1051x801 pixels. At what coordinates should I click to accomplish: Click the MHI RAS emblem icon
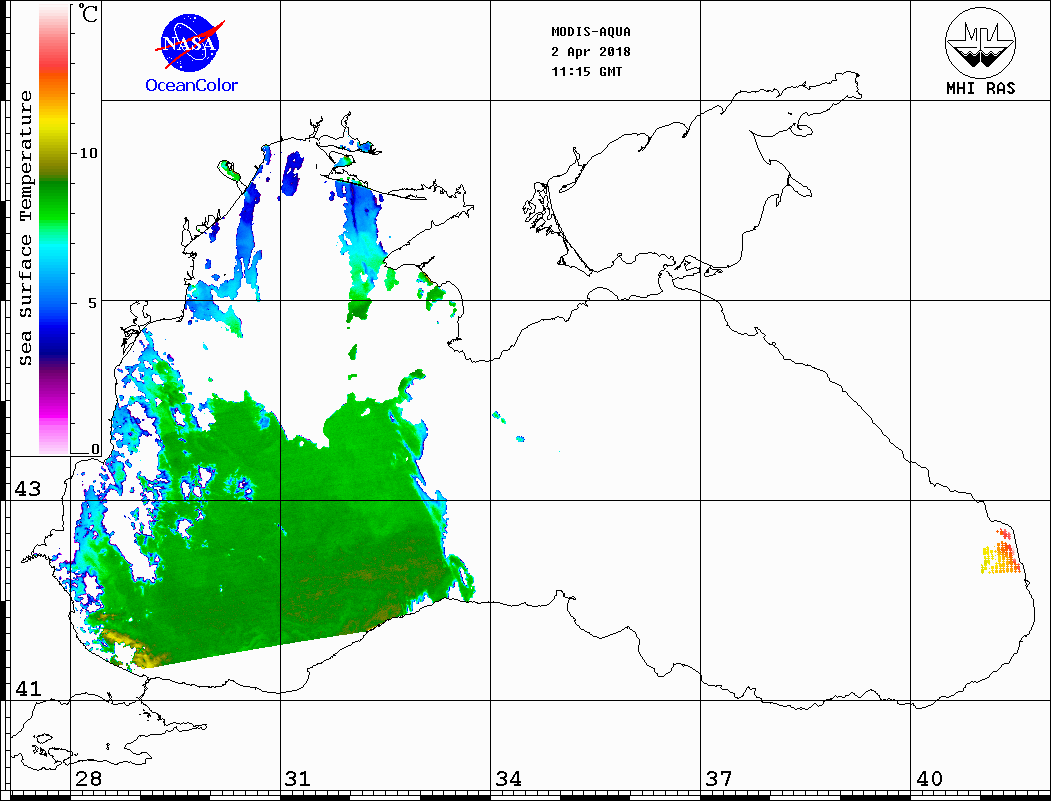[x=980, y=42]
